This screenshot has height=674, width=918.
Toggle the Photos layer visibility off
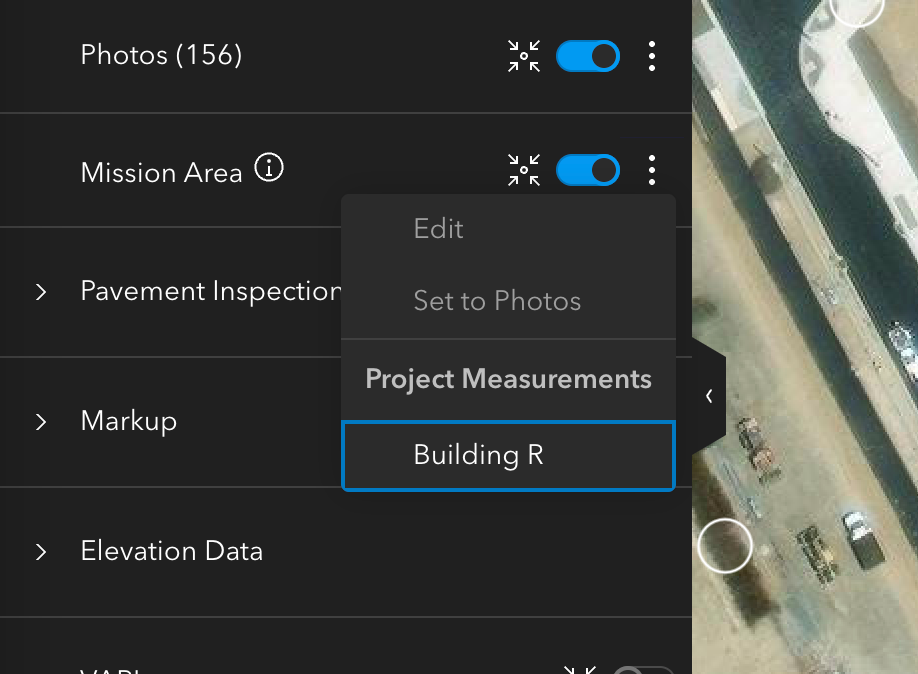(x=588, y=56)
